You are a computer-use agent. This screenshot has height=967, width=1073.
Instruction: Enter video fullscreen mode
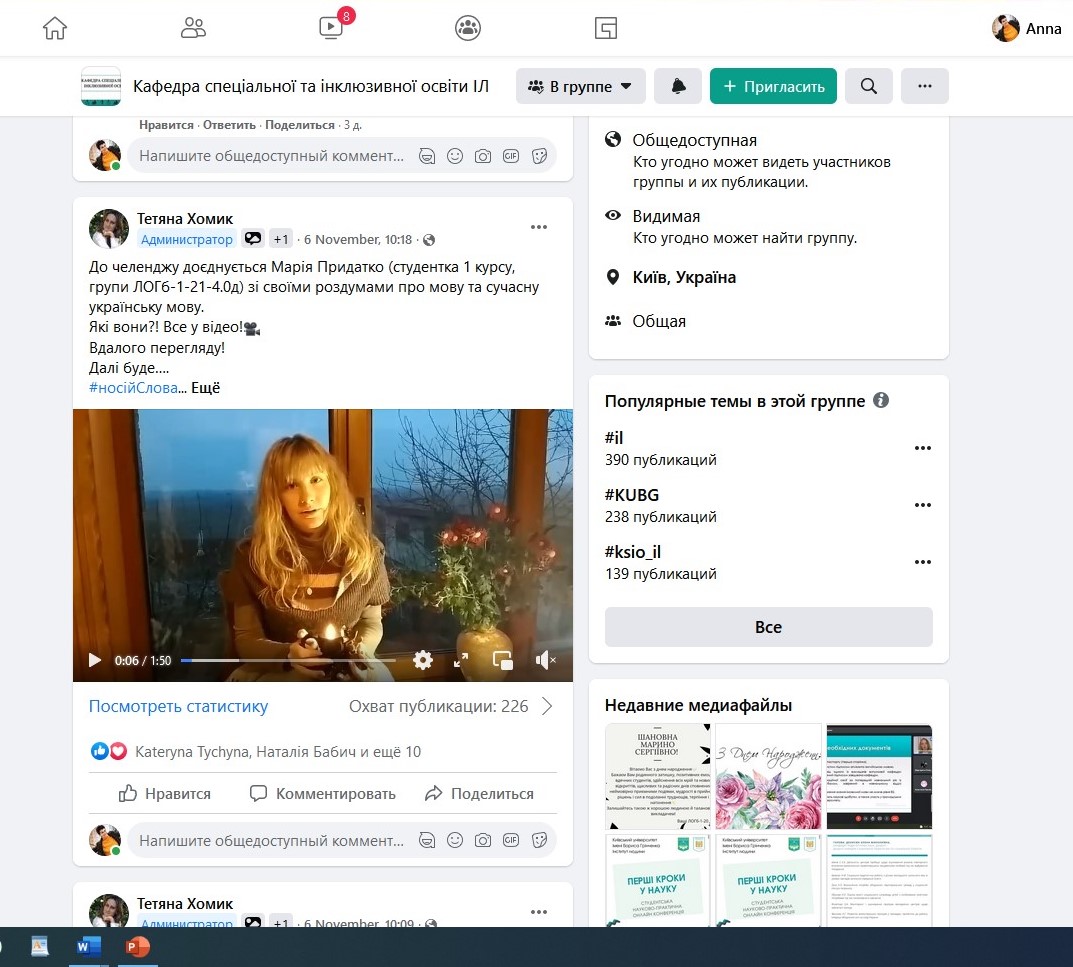461,660
